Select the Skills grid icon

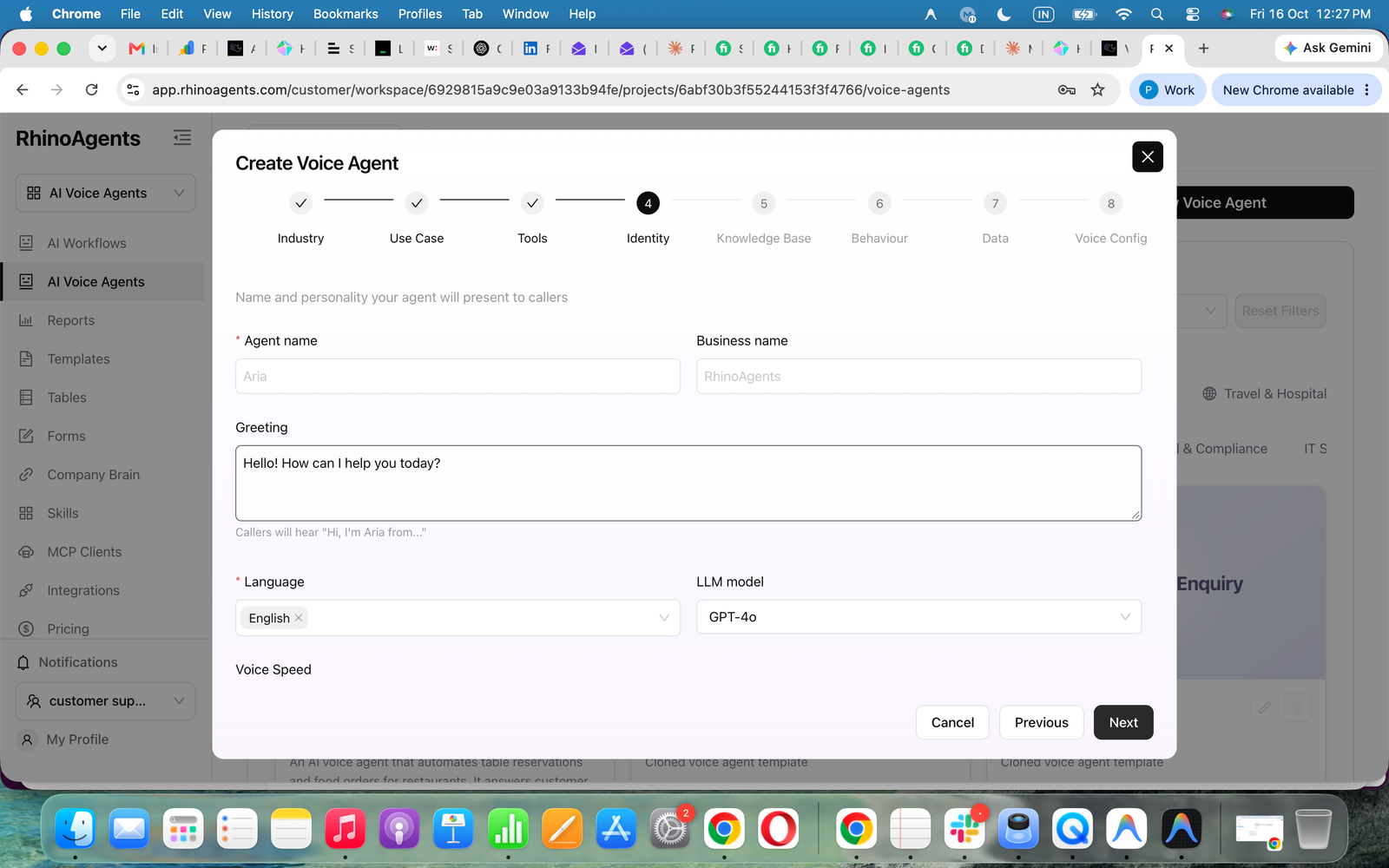[x=26, y=513]
